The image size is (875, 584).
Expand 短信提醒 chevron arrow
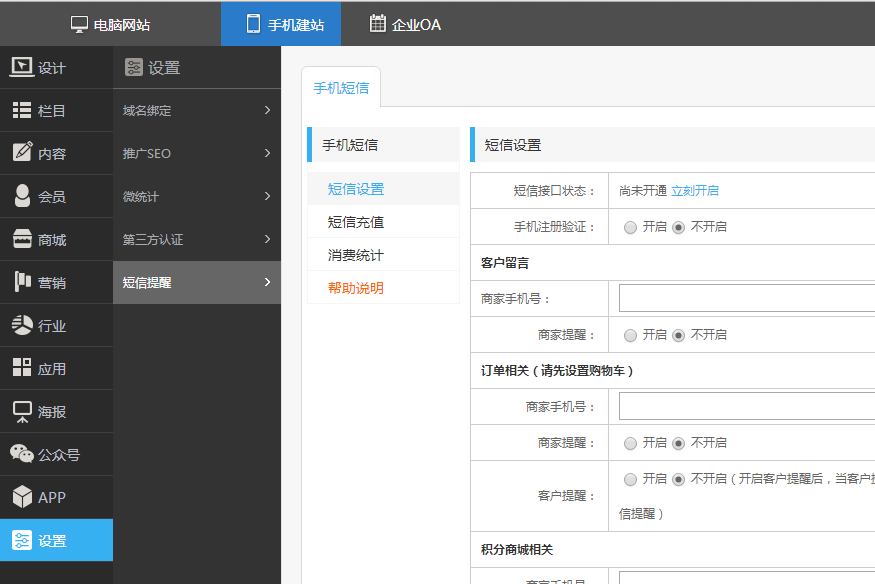click(267, 282)
